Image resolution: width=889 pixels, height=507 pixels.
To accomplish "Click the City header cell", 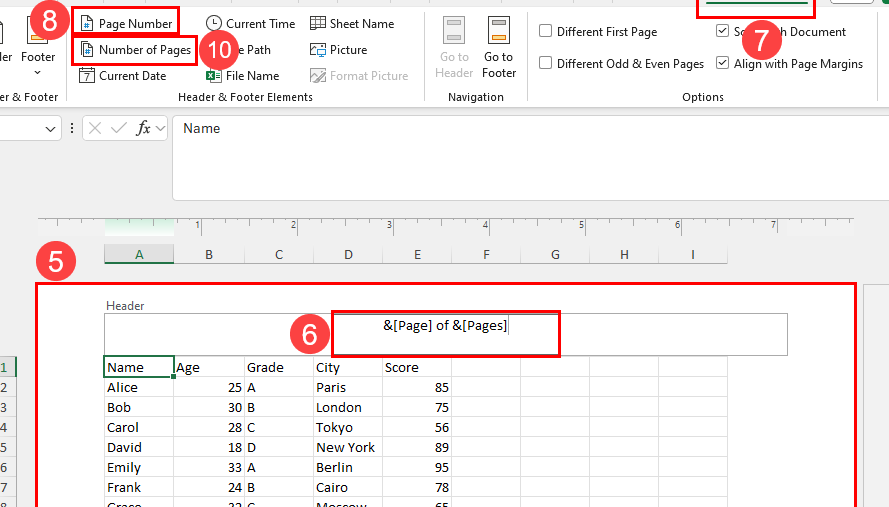I will click(348, 367).
